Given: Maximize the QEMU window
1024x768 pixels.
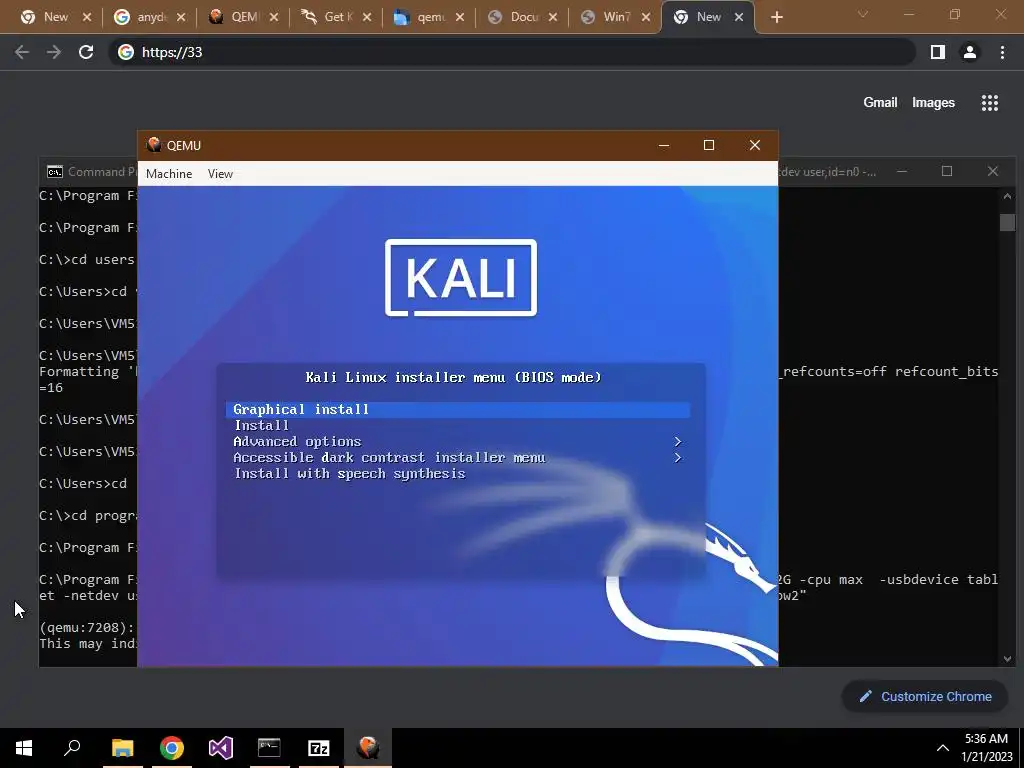Looking at the screenshot, I should (x=709, y=145).
